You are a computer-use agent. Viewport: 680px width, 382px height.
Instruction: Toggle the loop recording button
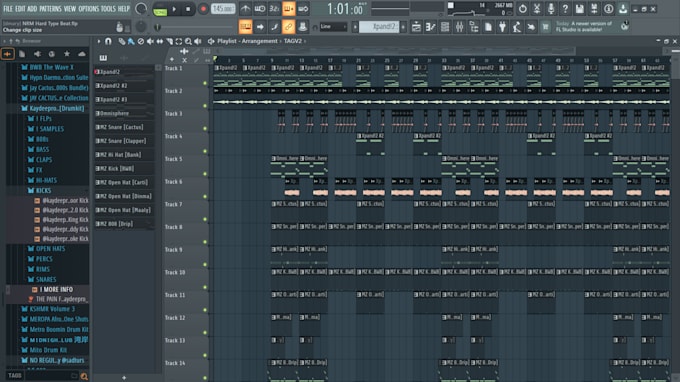(303, 9)
